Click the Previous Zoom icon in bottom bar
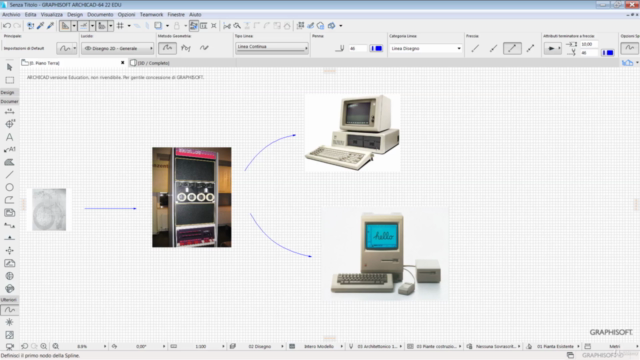This screenshot has width=640, height=360. point(24,346)
